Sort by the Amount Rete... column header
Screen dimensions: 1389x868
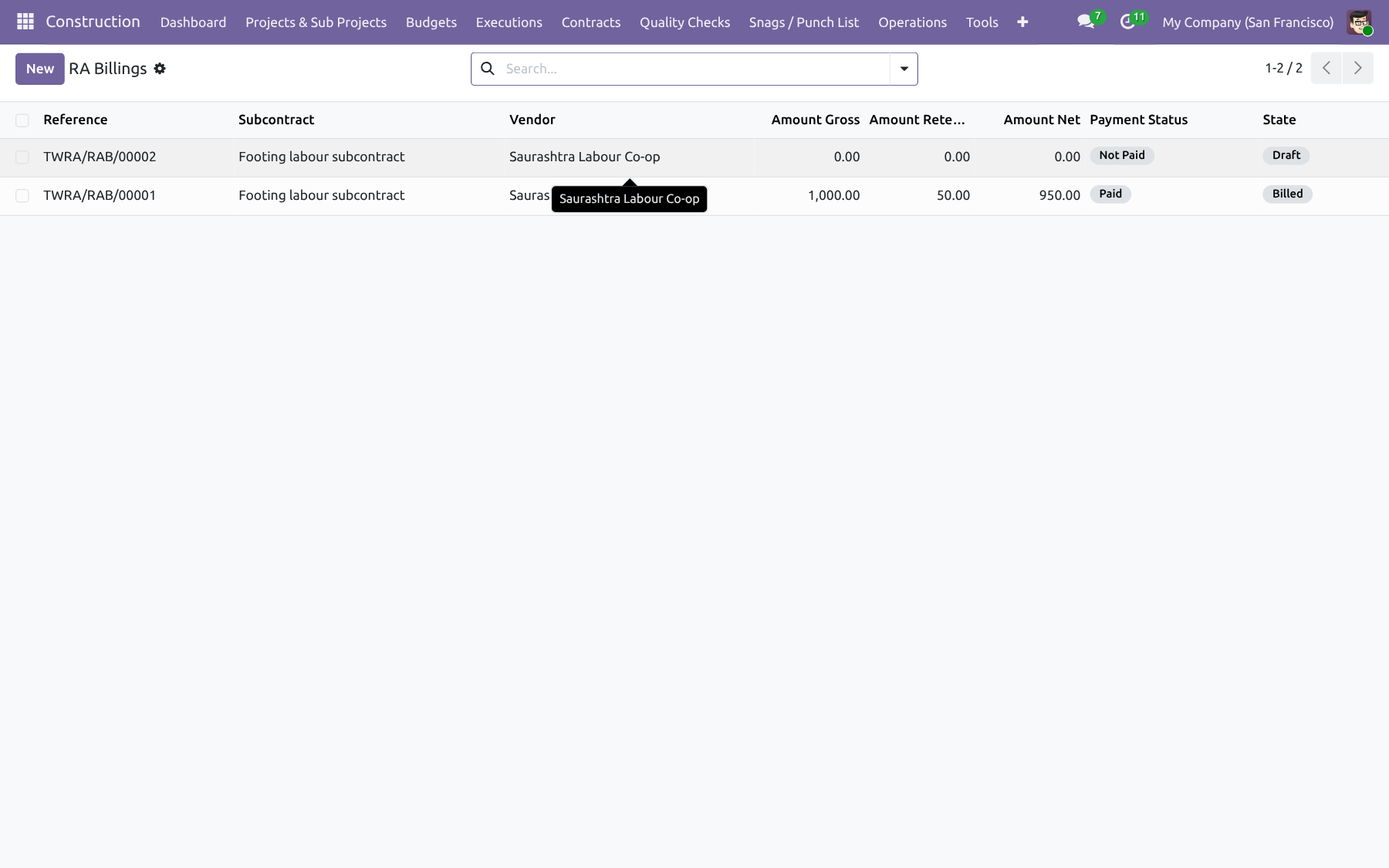pyautogui.click(x=917, y=120)
